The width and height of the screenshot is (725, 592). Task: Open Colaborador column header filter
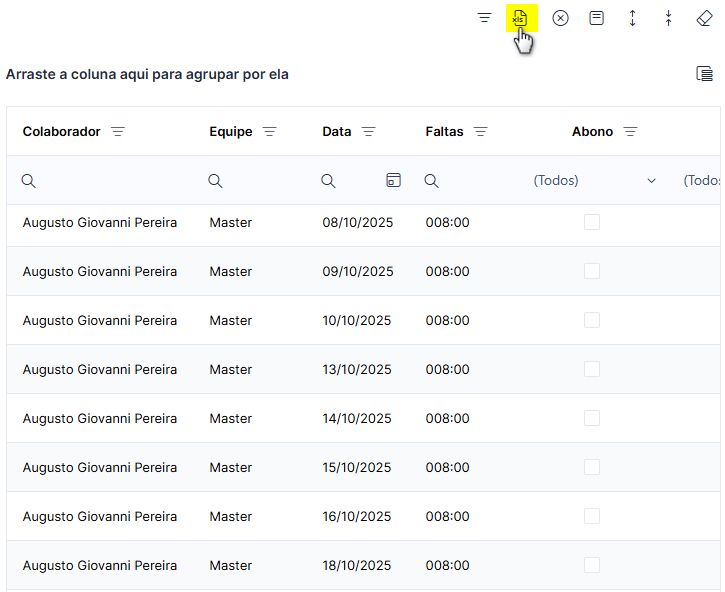(118, 132)
